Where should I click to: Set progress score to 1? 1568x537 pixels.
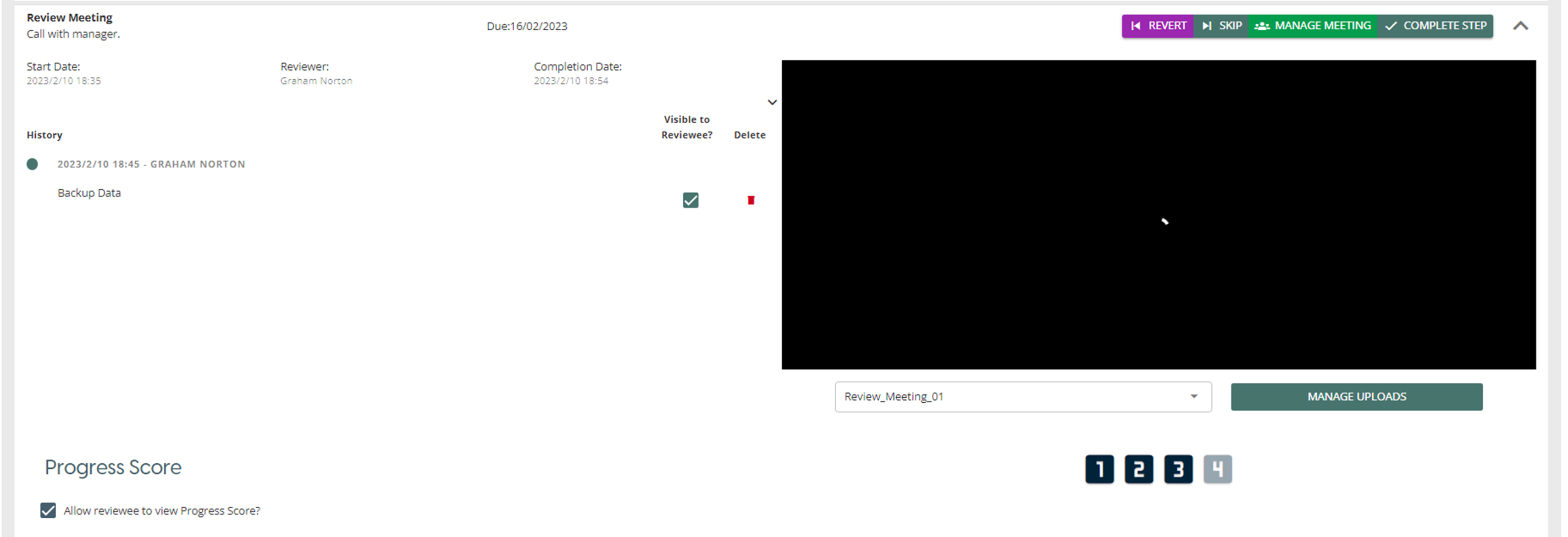1100,469
